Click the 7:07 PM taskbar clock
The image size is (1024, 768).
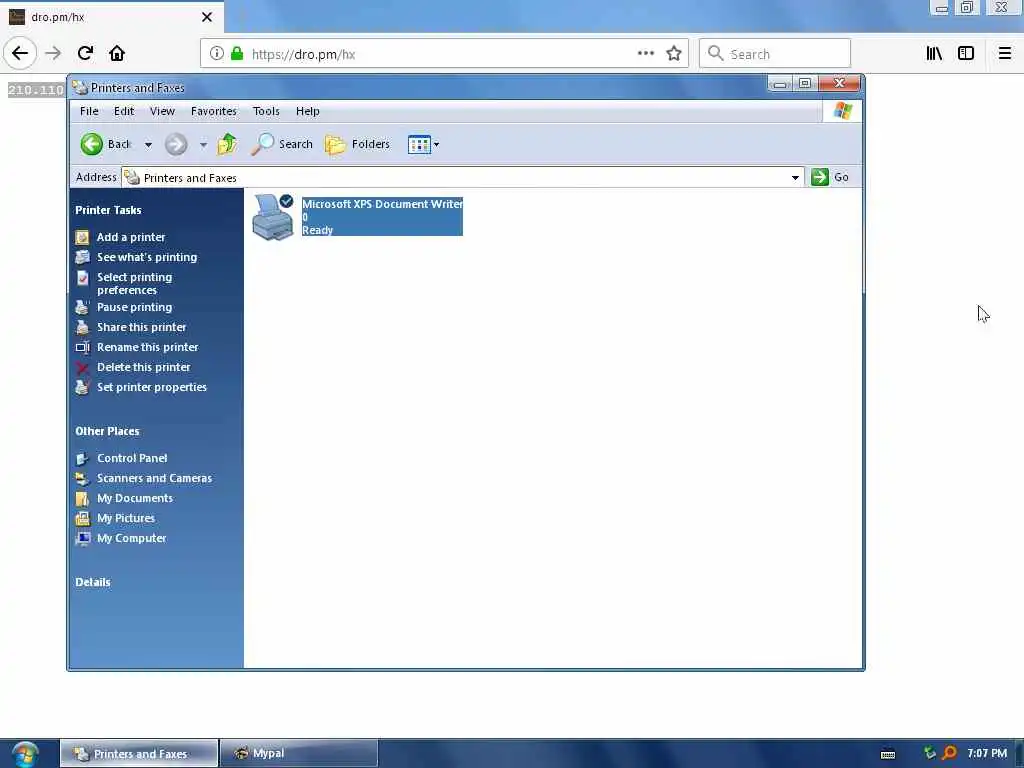tap(987, 754)
